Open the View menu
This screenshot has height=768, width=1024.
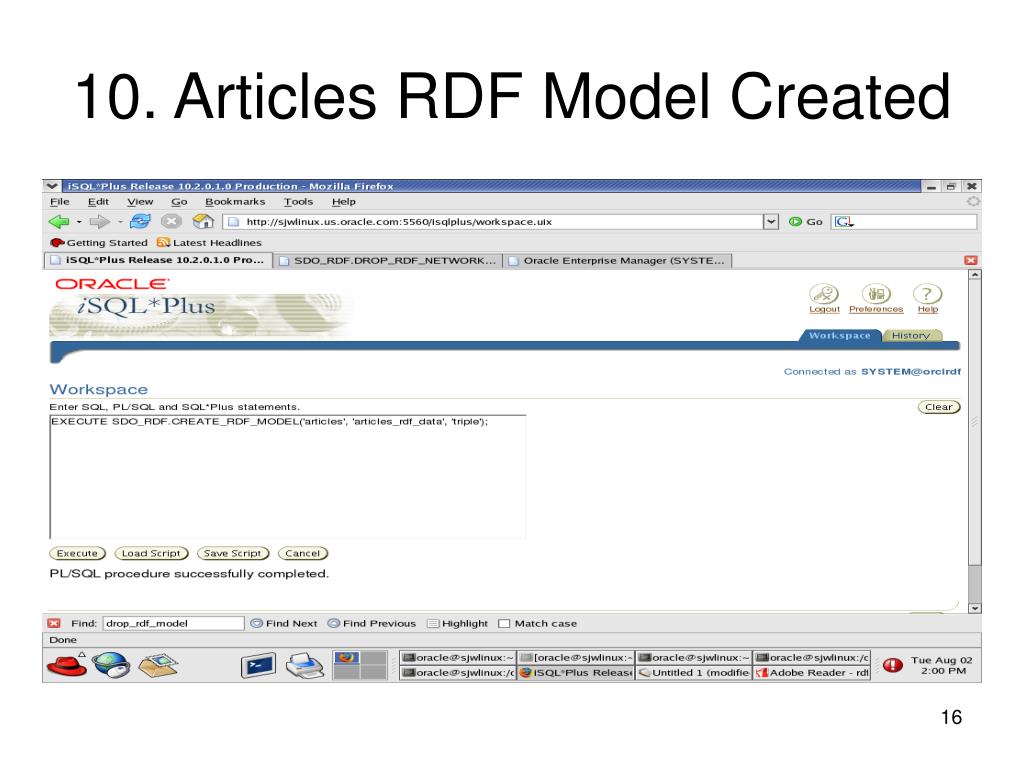(x=140, y=202)
